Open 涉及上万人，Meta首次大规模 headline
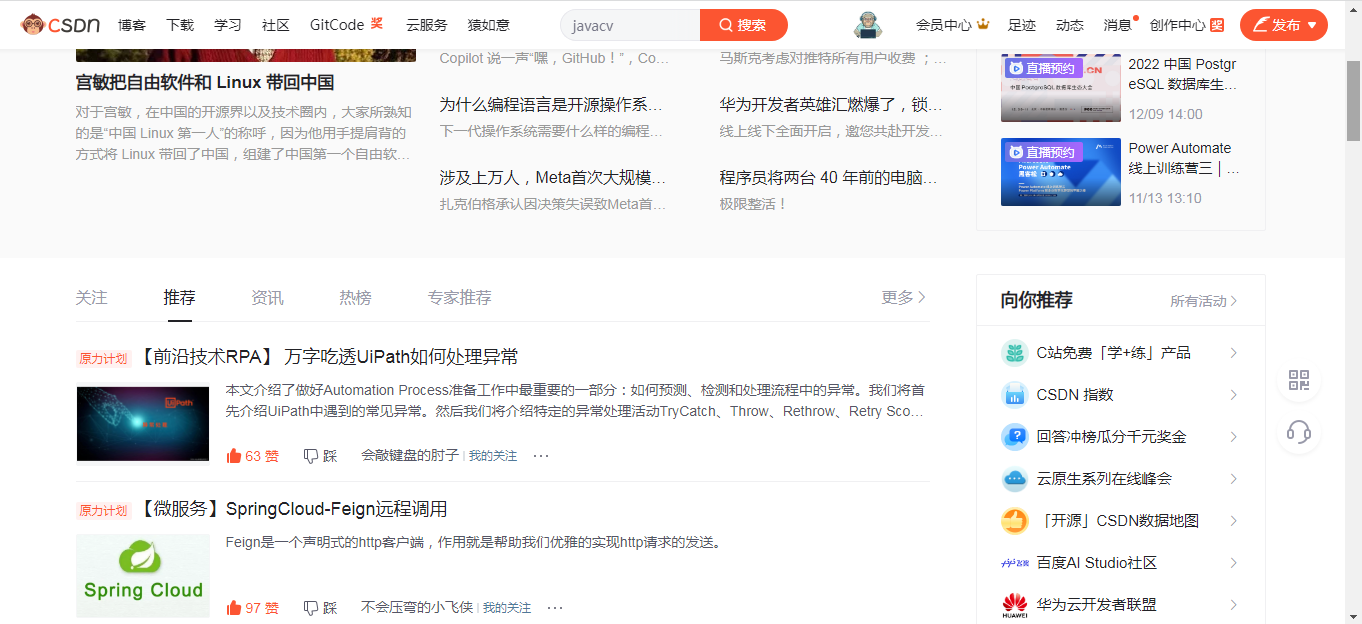The image size is (1362, 624). [x=553, y=178]
